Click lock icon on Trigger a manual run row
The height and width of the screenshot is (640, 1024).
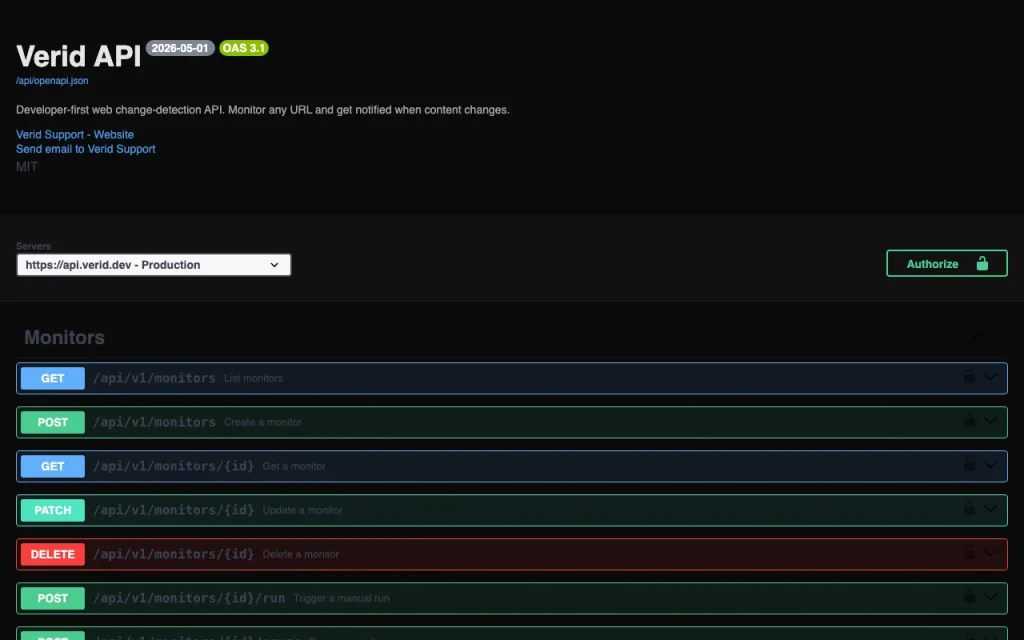click(x=969, y=597)
